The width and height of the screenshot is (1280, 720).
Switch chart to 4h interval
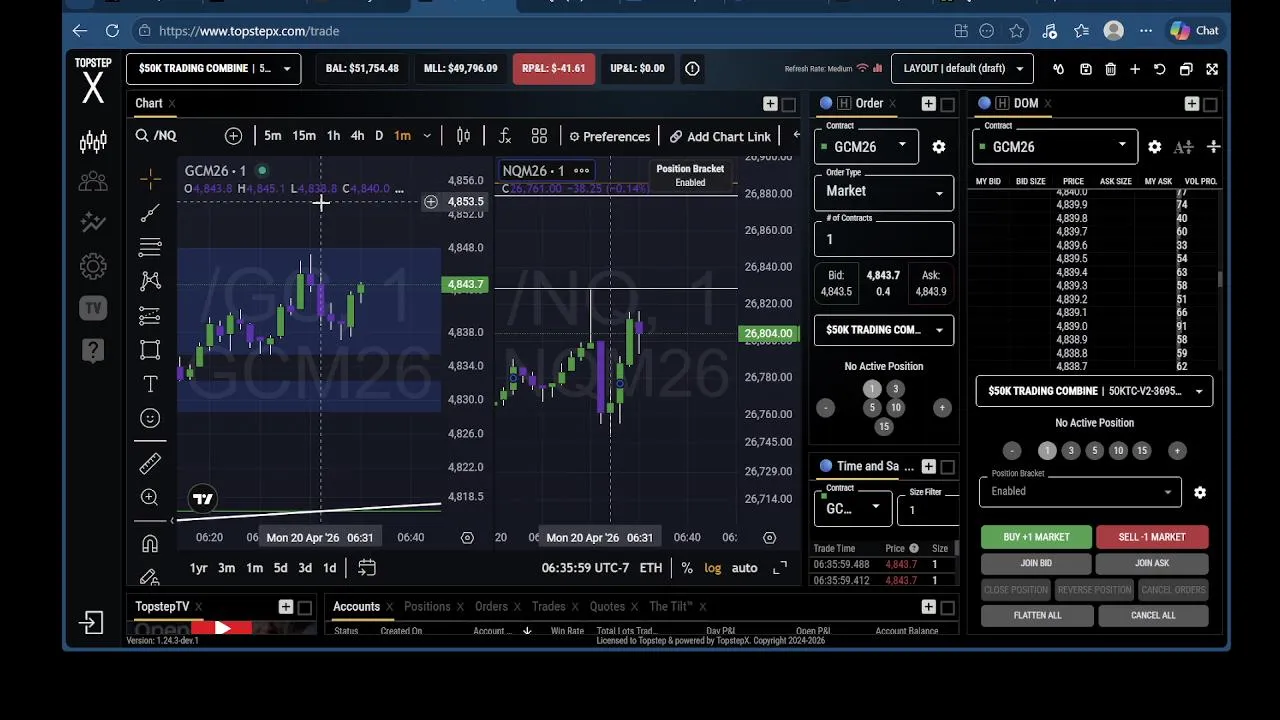click(x=357, y=136)
